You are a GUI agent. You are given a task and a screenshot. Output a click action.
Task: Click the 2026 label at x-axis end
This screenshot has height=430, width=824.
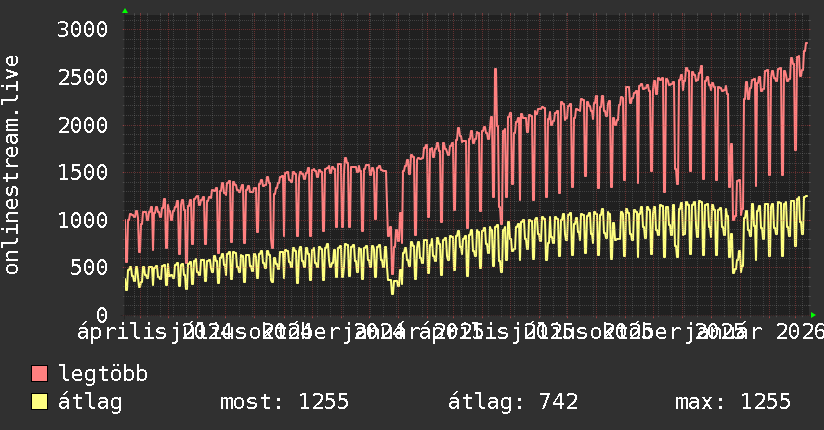coord(800,332)
